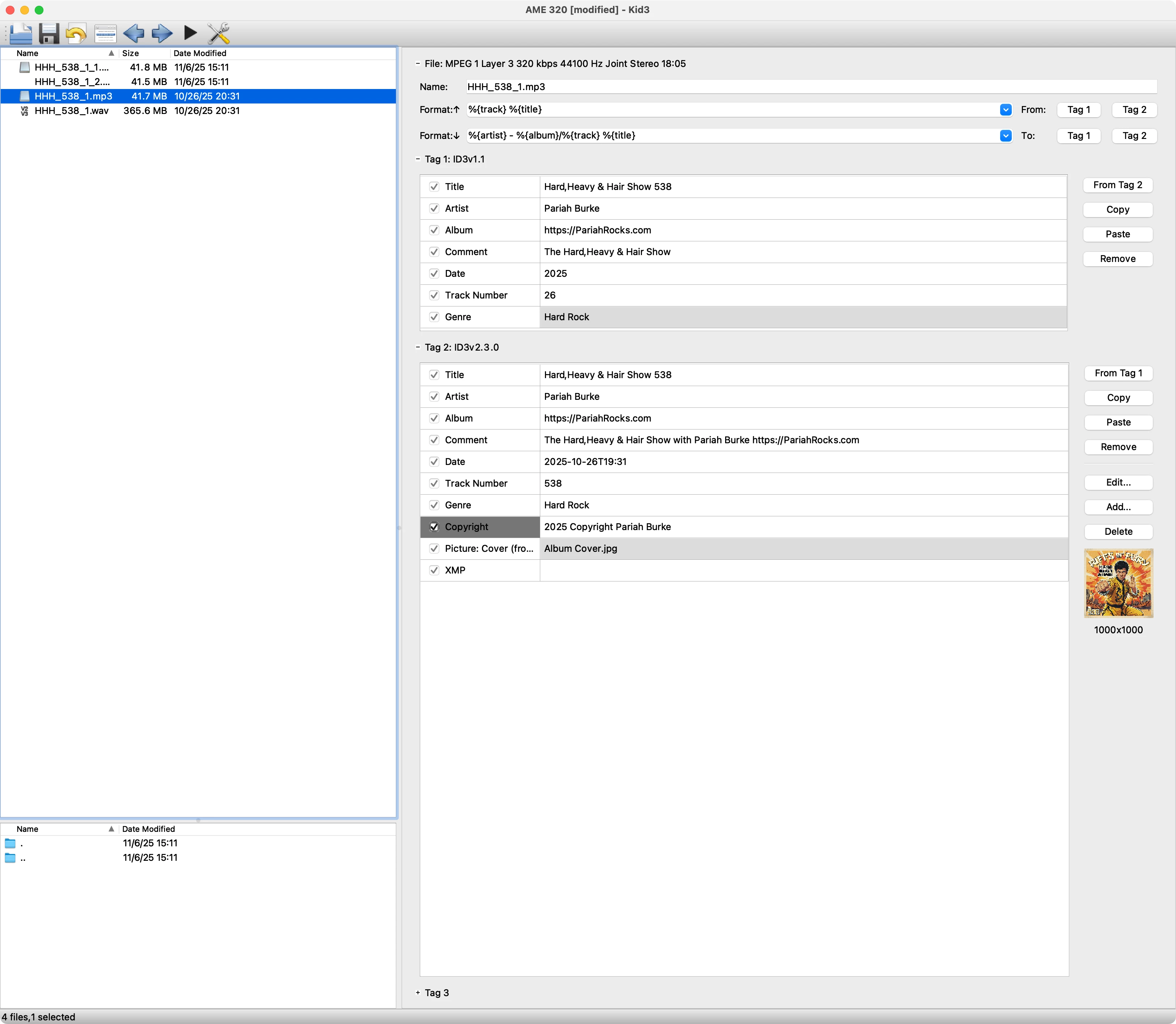Go to the previous file with left arrow

(134, 33)
